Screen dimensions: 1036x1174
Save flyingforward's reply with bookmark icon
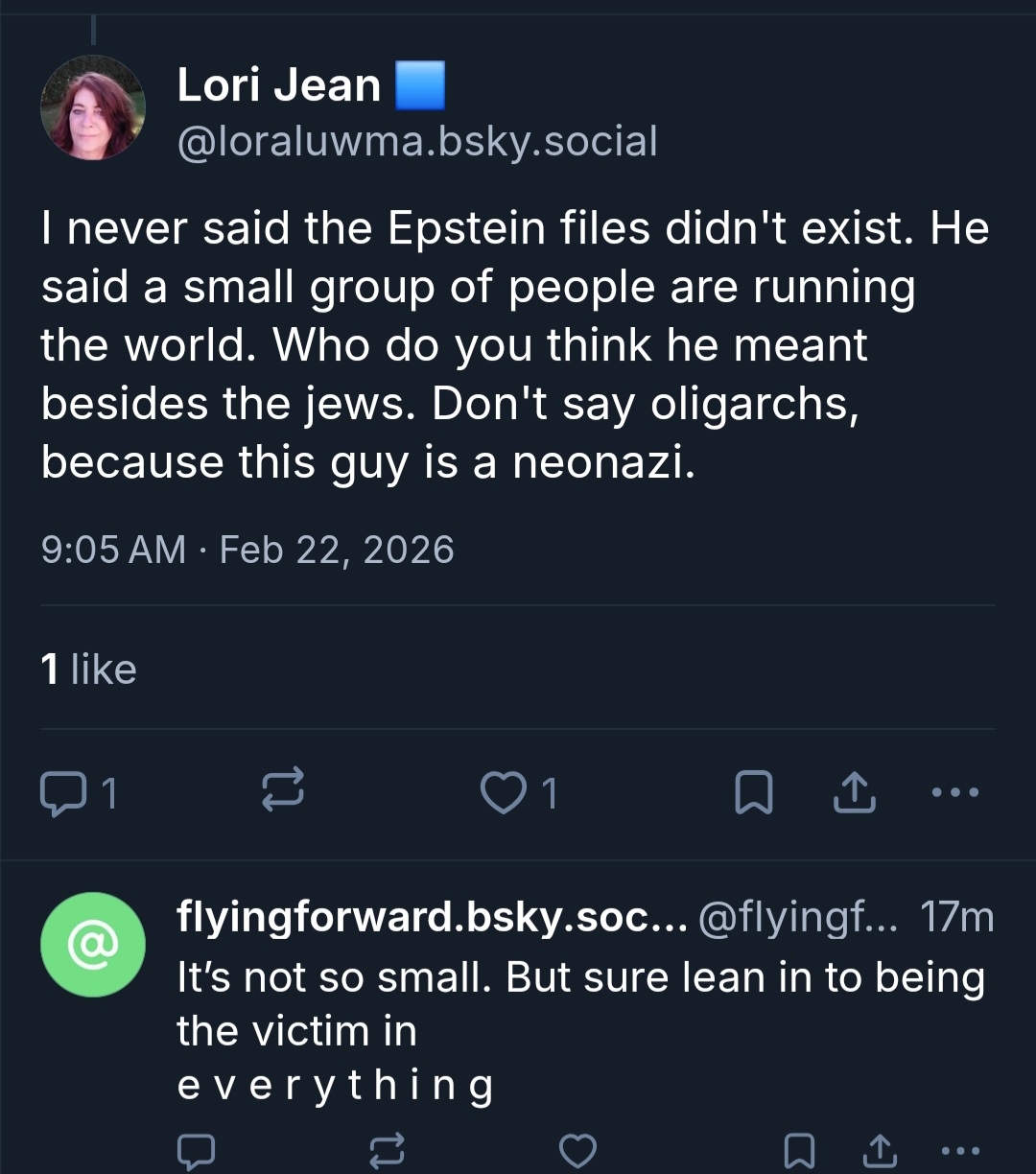[798, 1150]
